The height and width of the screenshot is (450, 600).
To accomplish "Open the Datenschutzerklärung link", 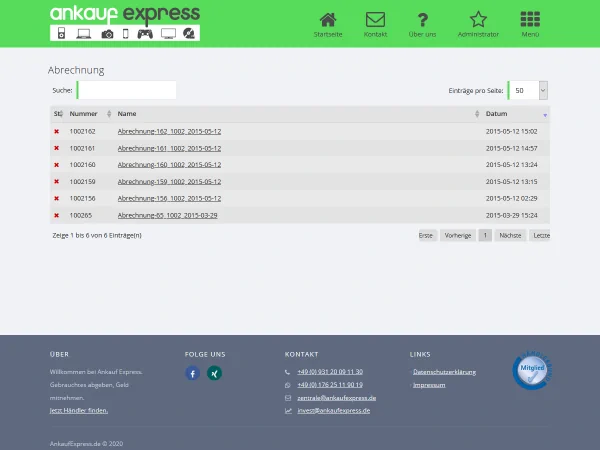I will [x=444, y=371].
